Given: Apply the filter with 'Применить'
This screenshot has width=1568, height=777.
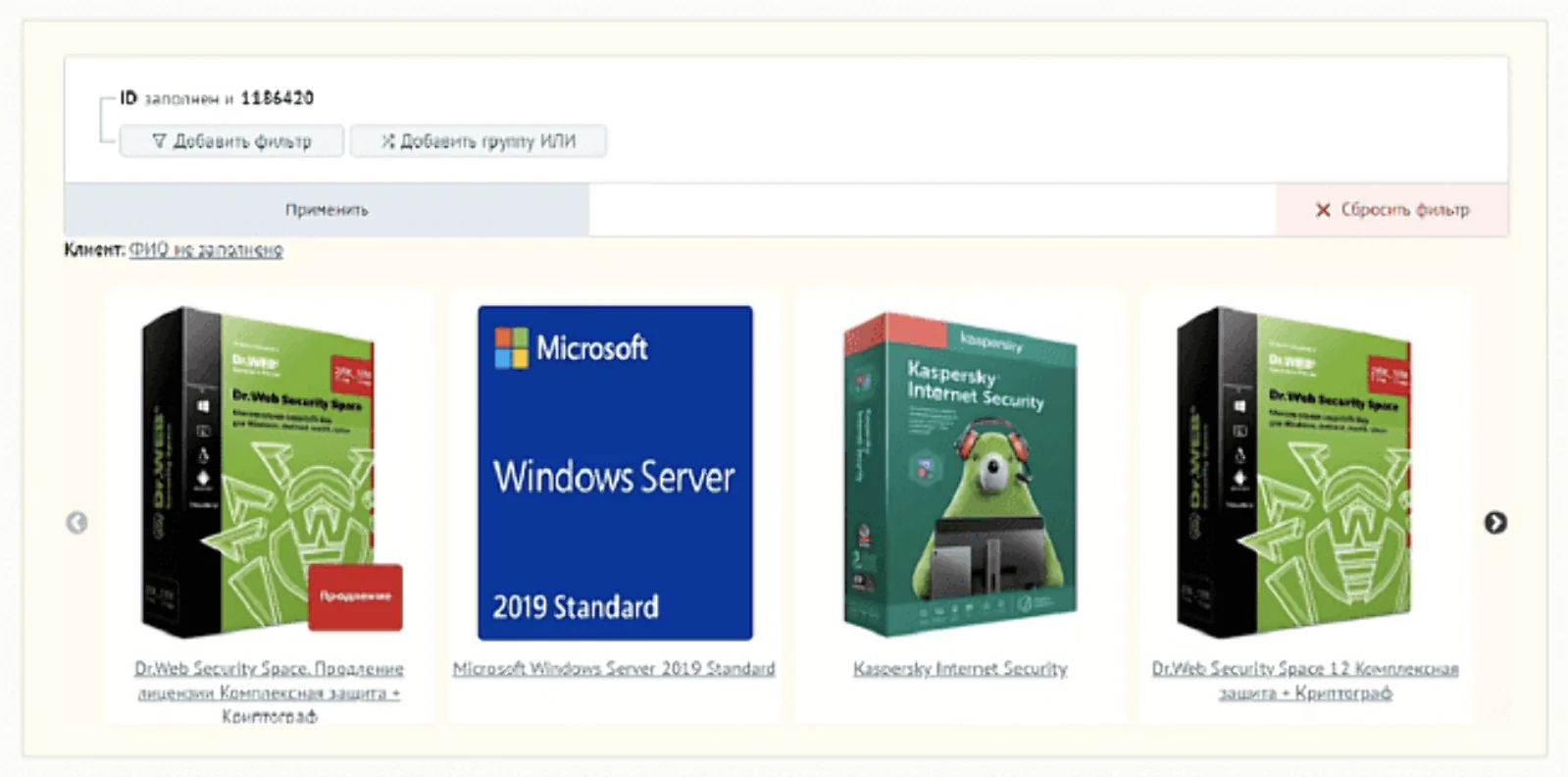Looking at the screenshot, I should click(327, 210).
